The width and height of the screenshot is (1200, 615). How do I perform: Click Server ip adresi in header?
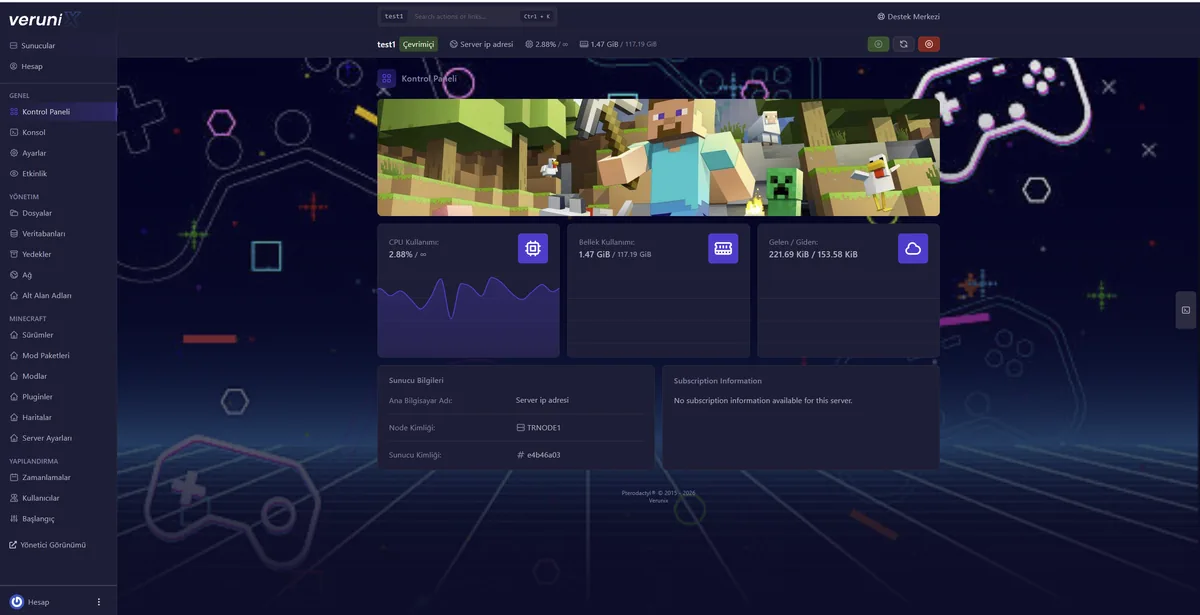481,44
